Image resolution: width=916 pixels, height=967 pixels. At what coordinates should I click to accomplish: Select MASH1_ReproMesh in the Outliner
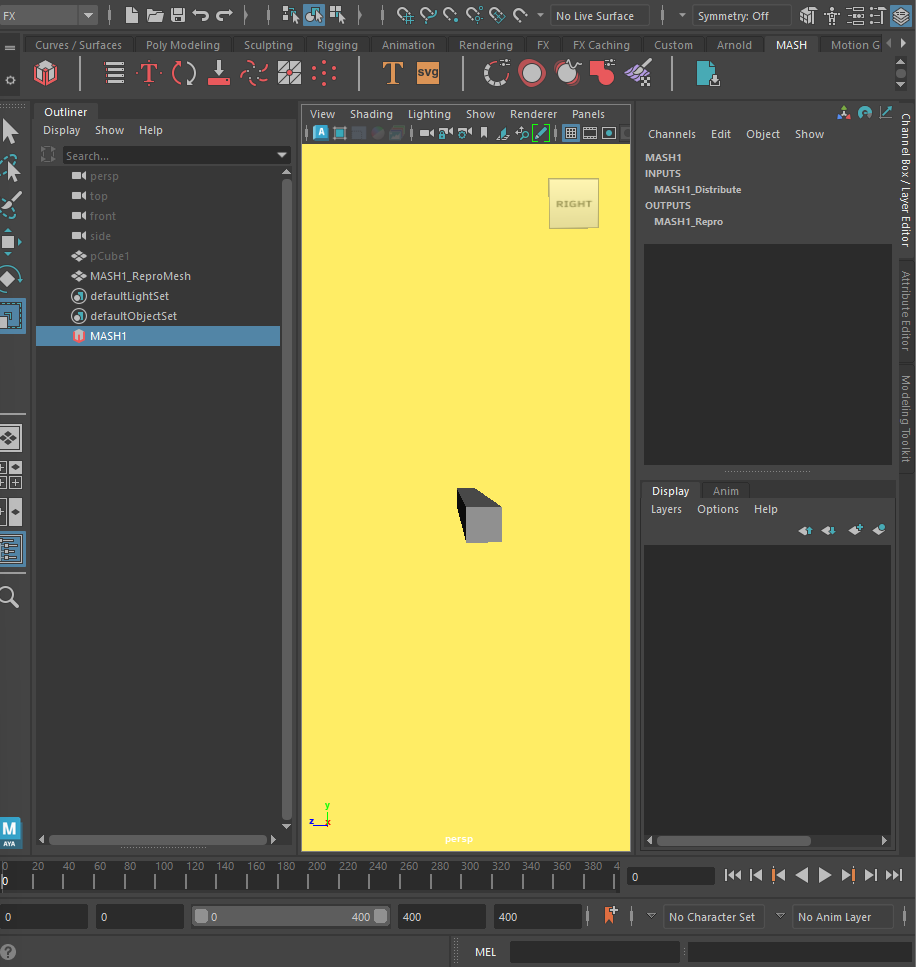click(x=140, y=276)
